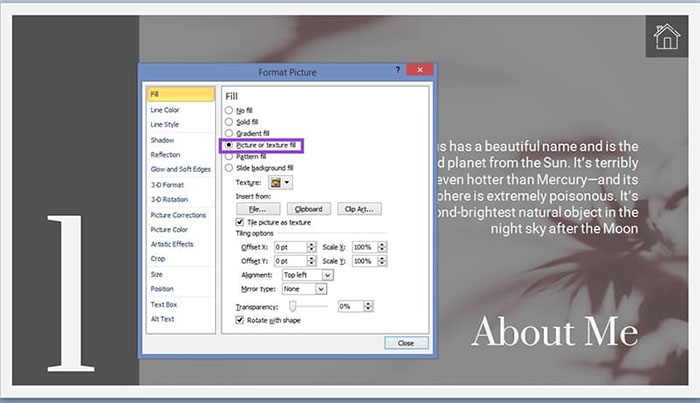Image resolution: width=700 pixels, height=403 pixels.
Task: Click the home icon on the slide
Action: 667,36
